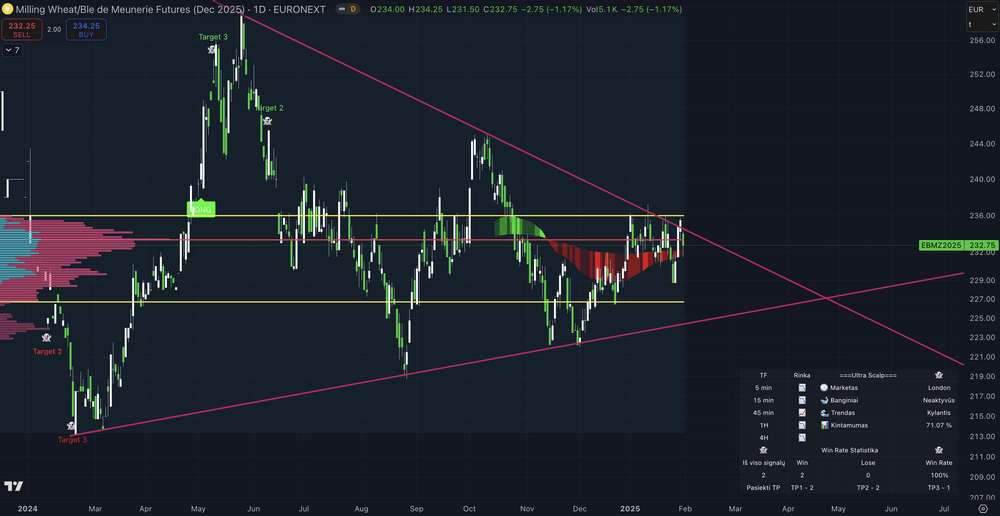
Task: Click the red Target 2 label near February
Action: click(47, 351)
